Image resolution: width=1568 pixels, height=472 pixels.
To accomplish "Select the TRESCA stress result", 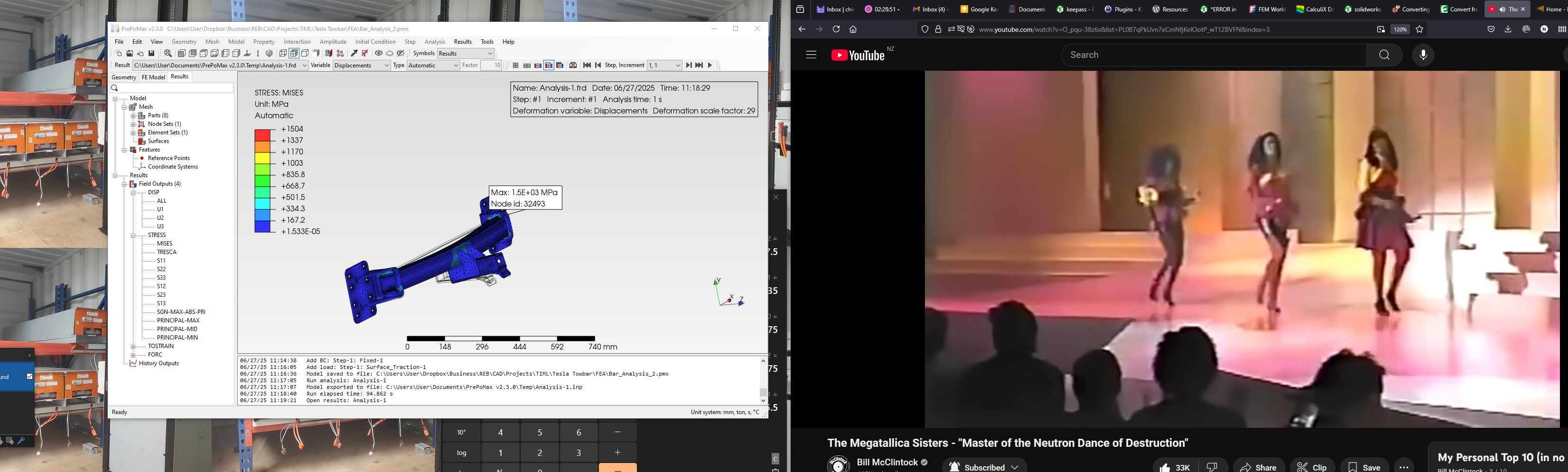I will click(167, 252).
